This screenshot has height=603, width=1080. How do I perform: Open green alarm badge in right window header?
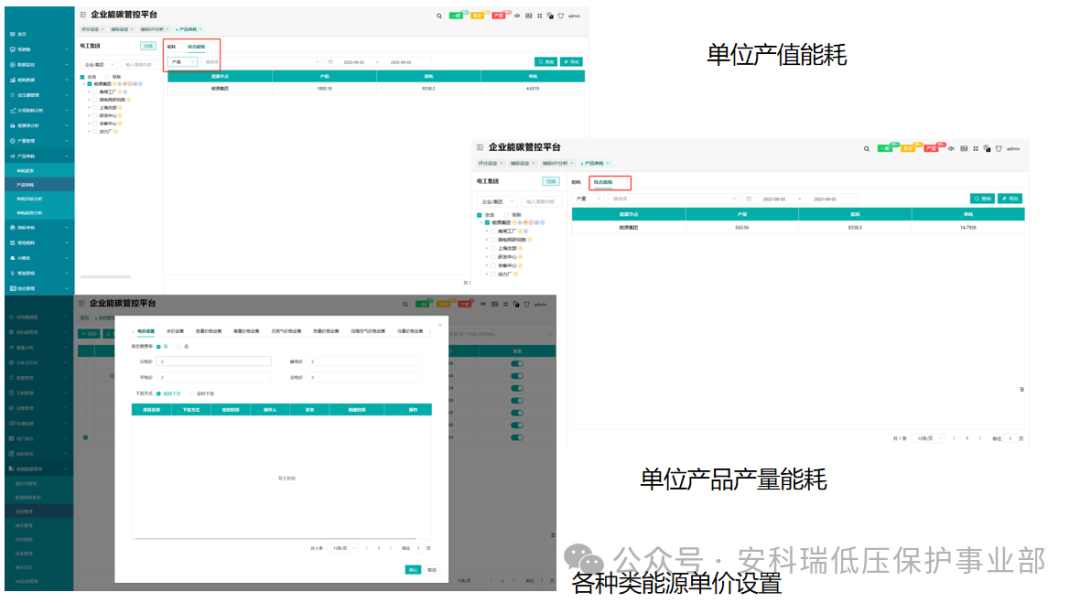pos(885,148)
